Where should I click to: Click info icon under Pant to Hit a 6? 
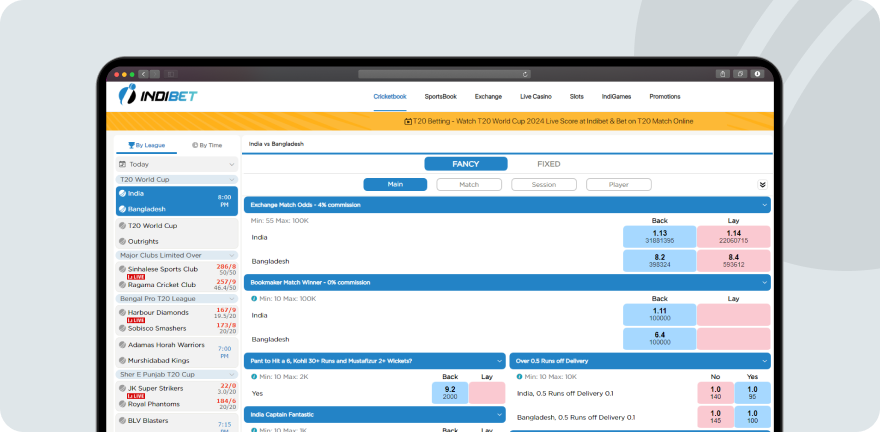click(x=254, y=377)
